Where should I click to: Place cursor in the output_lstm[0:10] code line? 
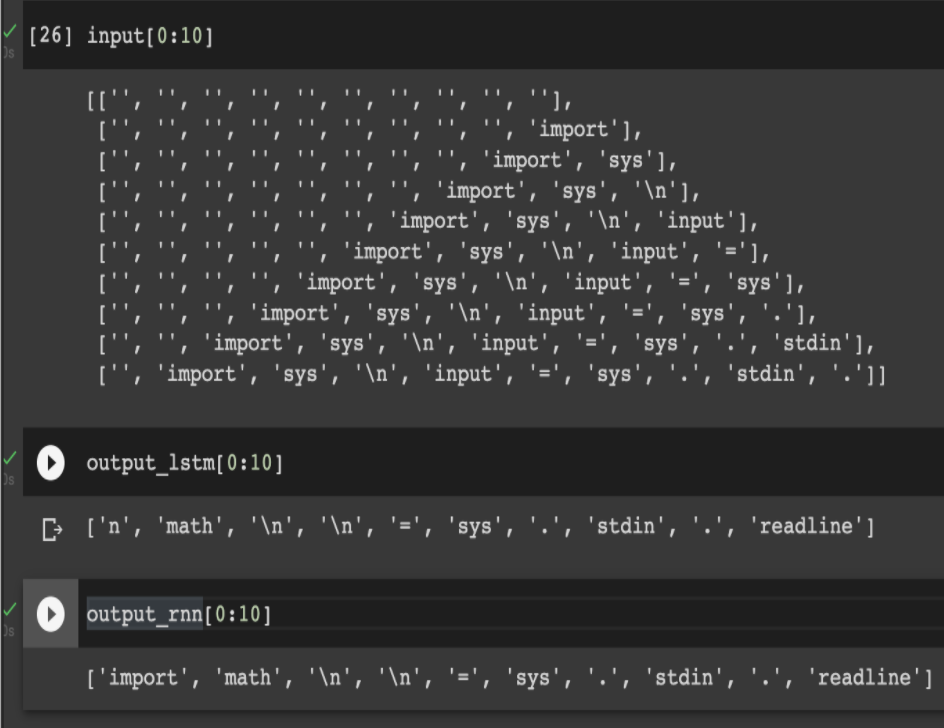tap(184, 464)
